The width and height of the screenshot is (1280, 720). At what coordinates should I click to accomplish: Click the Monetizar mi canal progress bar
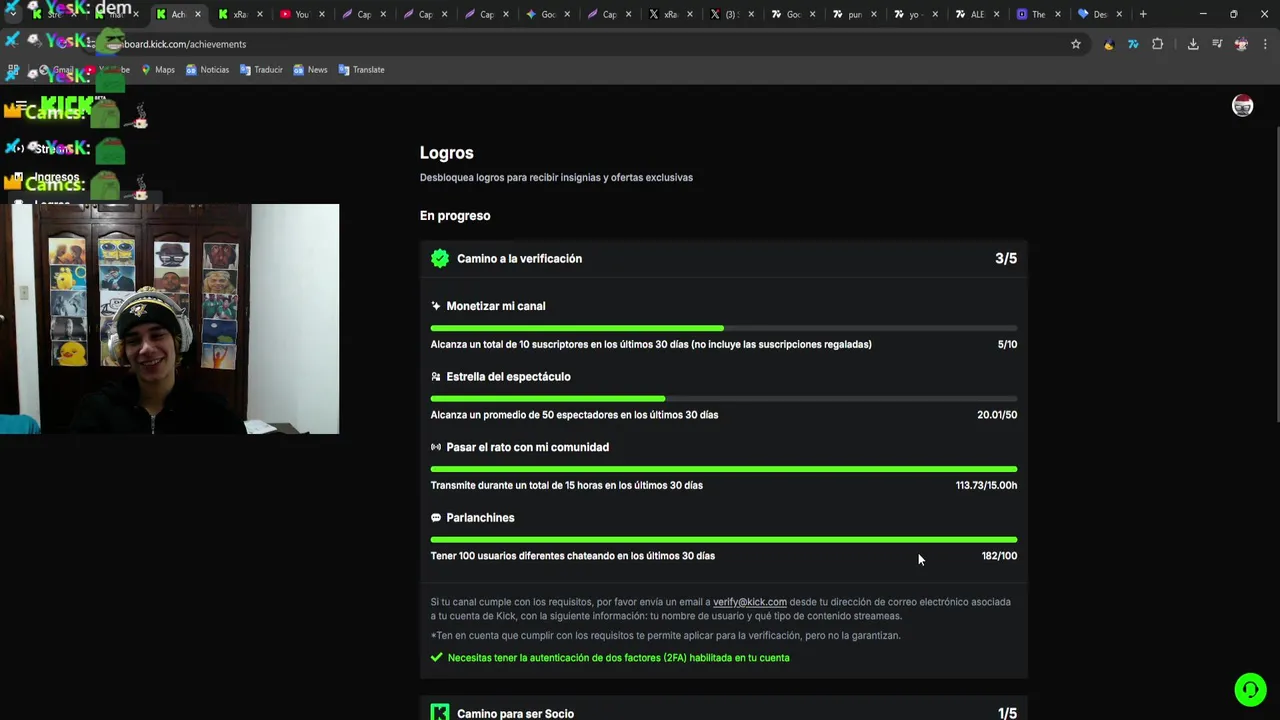pos(724,328)
